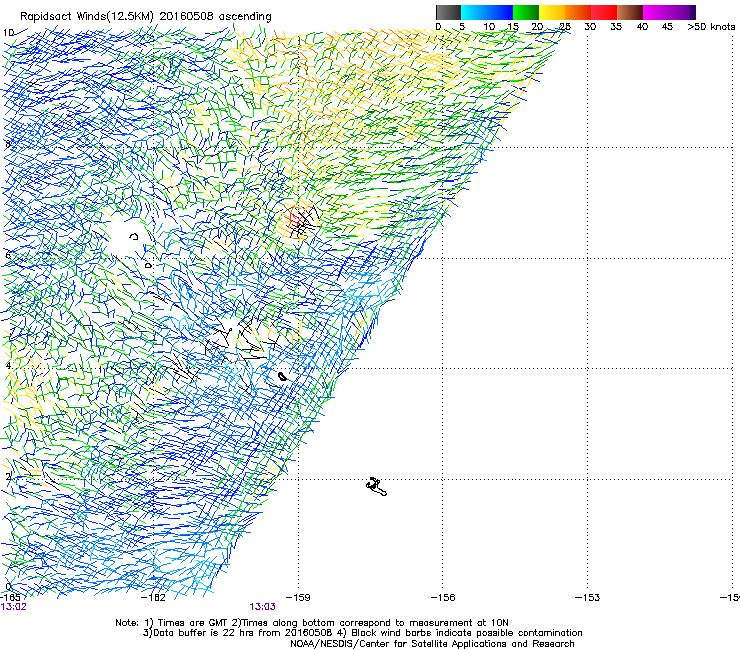740x650 pixels.
Task: Click the yellow 20-25 knots legend color
Action: [552, 12]
